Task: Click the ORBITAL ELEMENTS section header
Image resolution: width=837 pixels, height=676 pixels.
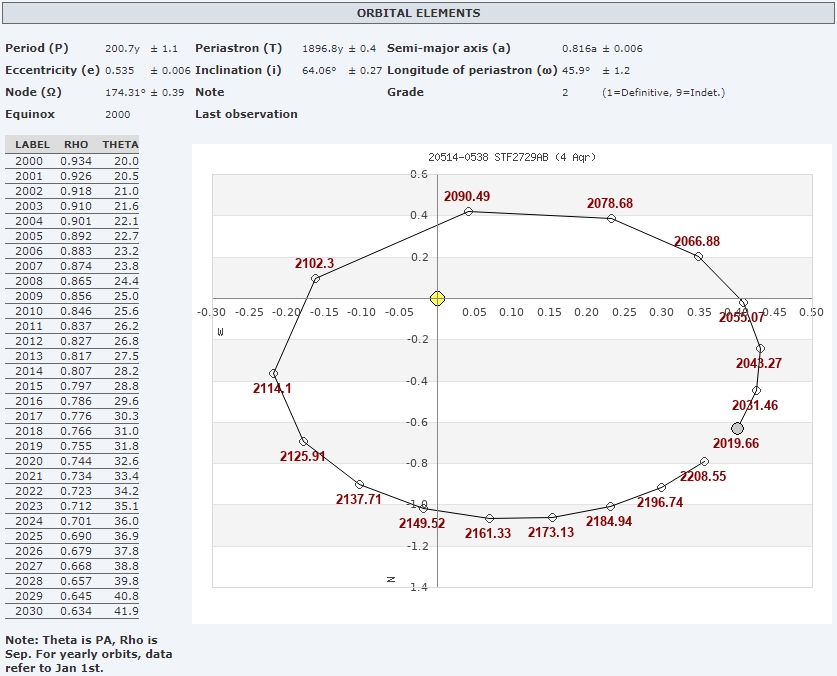Action: [418, 13]
